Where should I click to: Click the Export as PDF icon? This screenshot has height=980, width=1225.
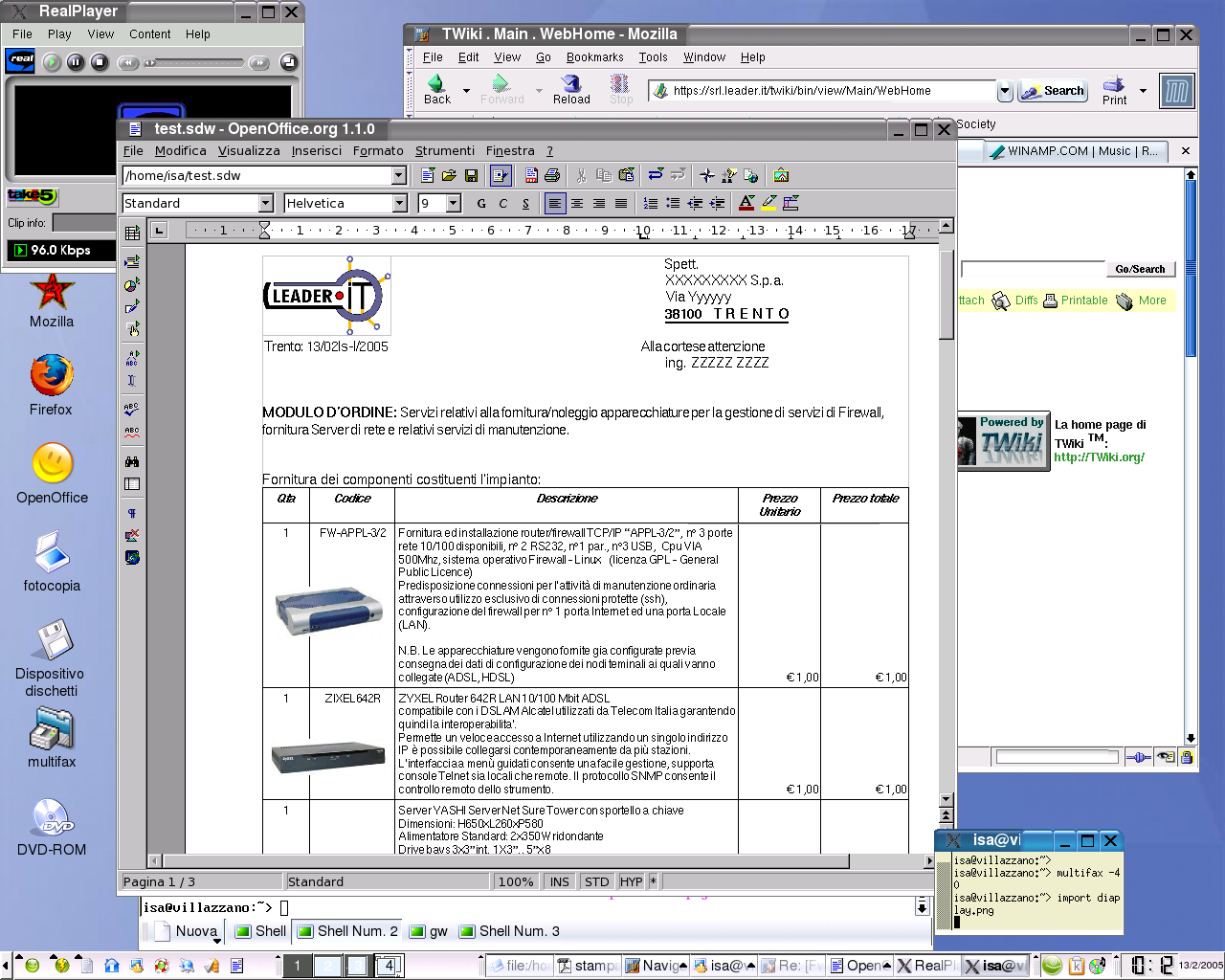[x=531, y=175]
